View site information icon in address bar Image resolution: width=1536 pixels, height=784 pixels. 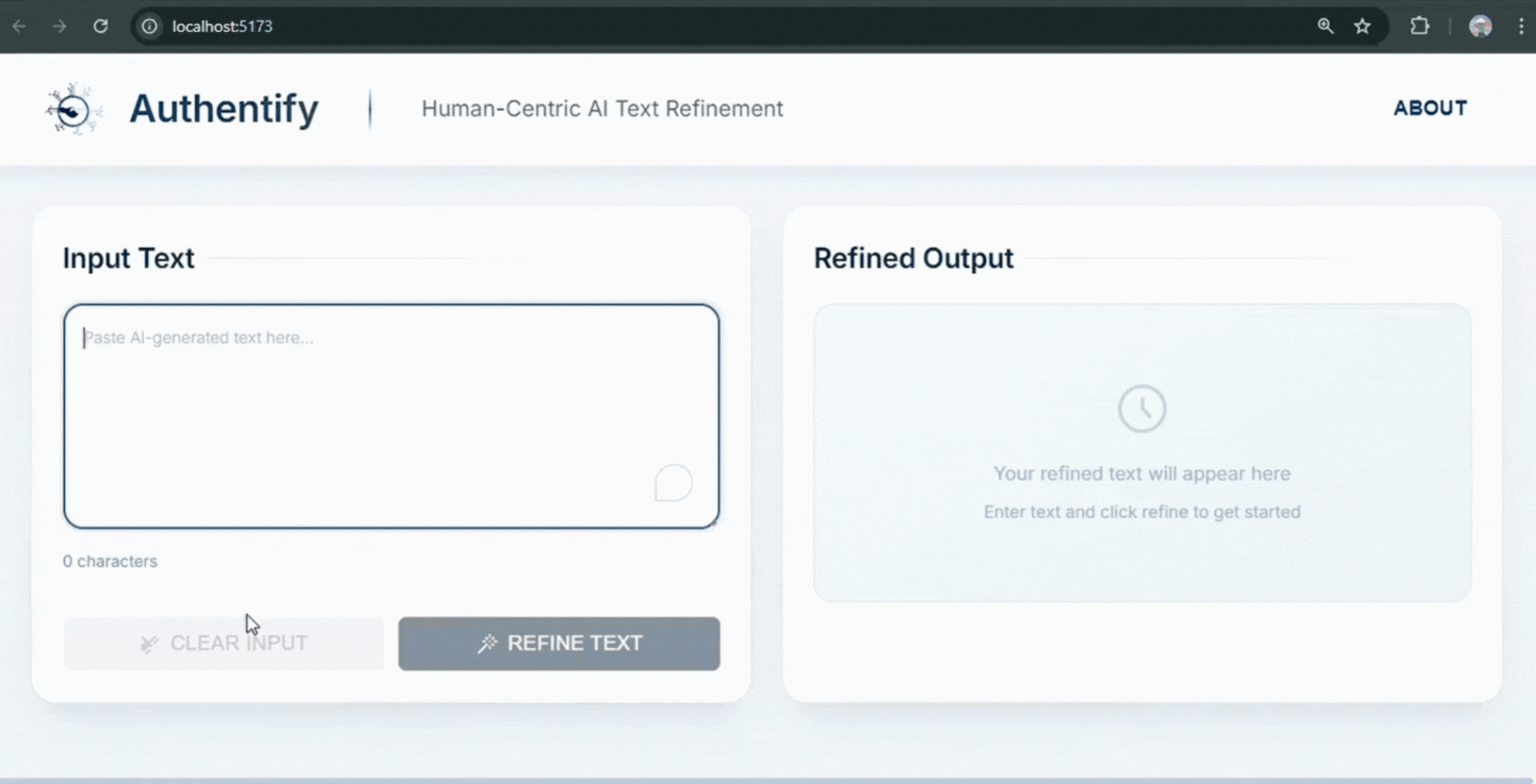coord(150,26)
